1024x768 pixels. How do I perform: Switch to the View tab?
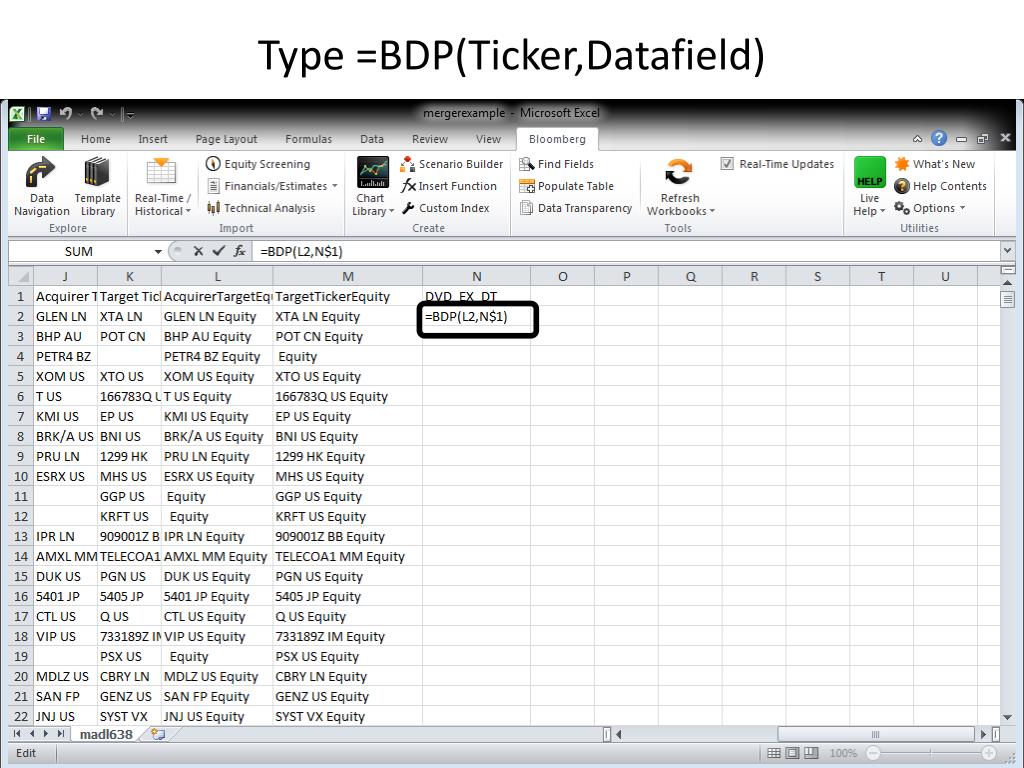tap(488, 138)
